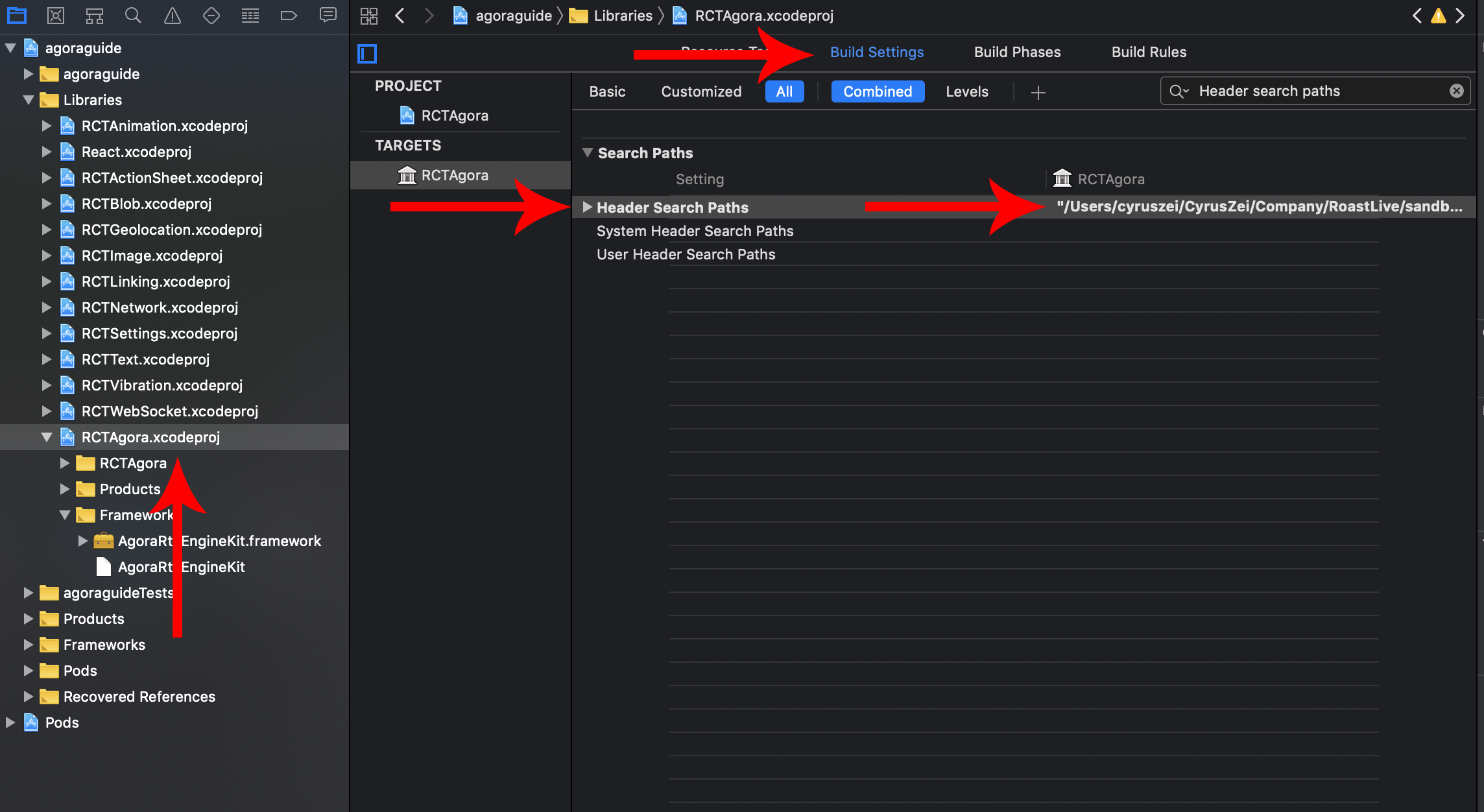The height and width of the screenshot is (812, 1484).
Task: Select the Recovered References folder
Action: [139, 697]
